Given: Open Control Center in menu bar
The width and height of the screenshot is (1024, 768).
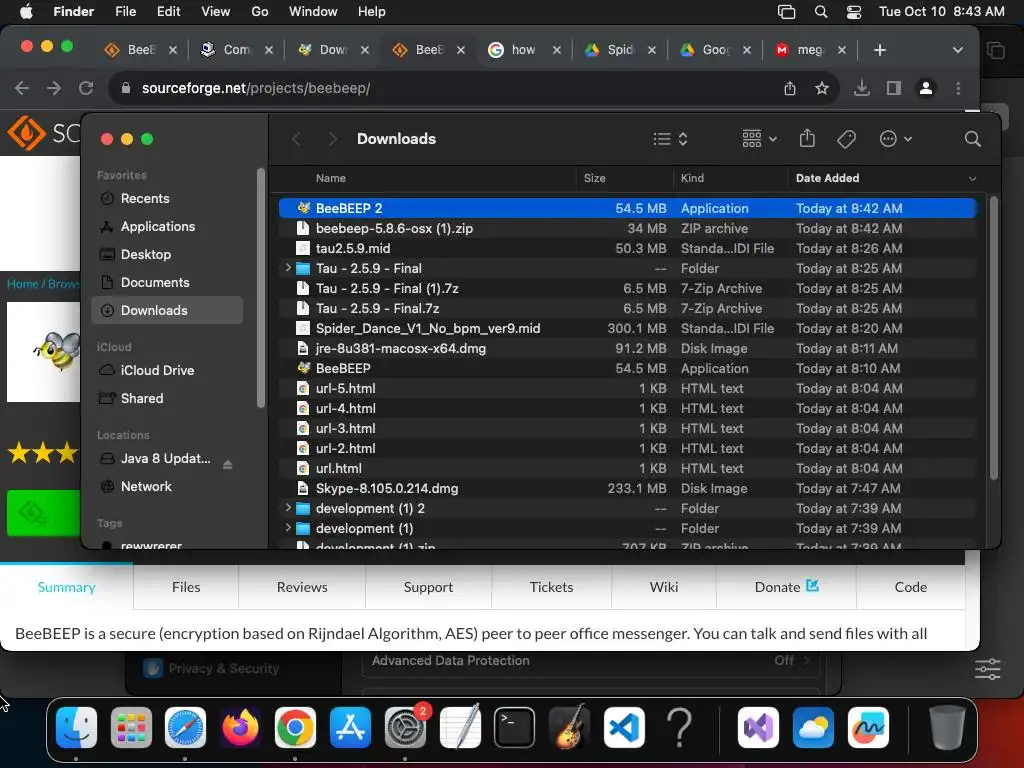Looking at the screenshot, I should [x=854, y=12].
